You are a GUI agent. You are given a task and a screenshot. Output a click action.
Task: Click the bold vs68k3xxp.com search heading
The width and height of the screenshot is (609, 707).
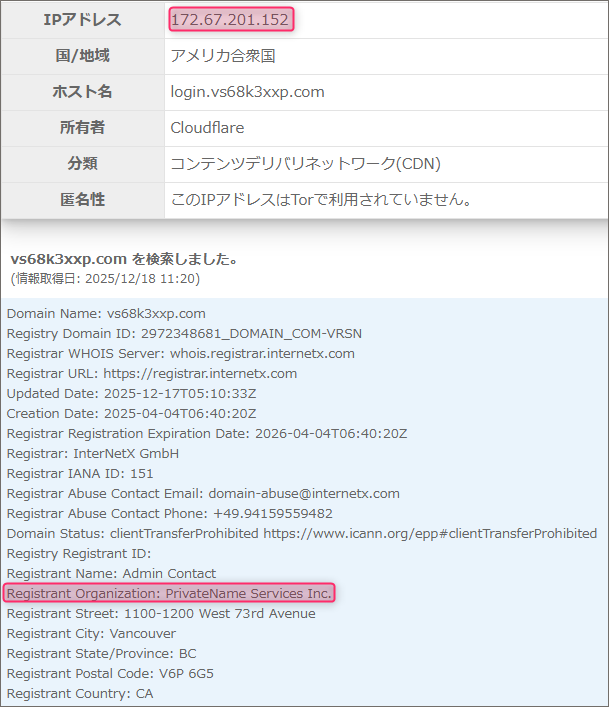pyautogui.click(x=69, y=259)
